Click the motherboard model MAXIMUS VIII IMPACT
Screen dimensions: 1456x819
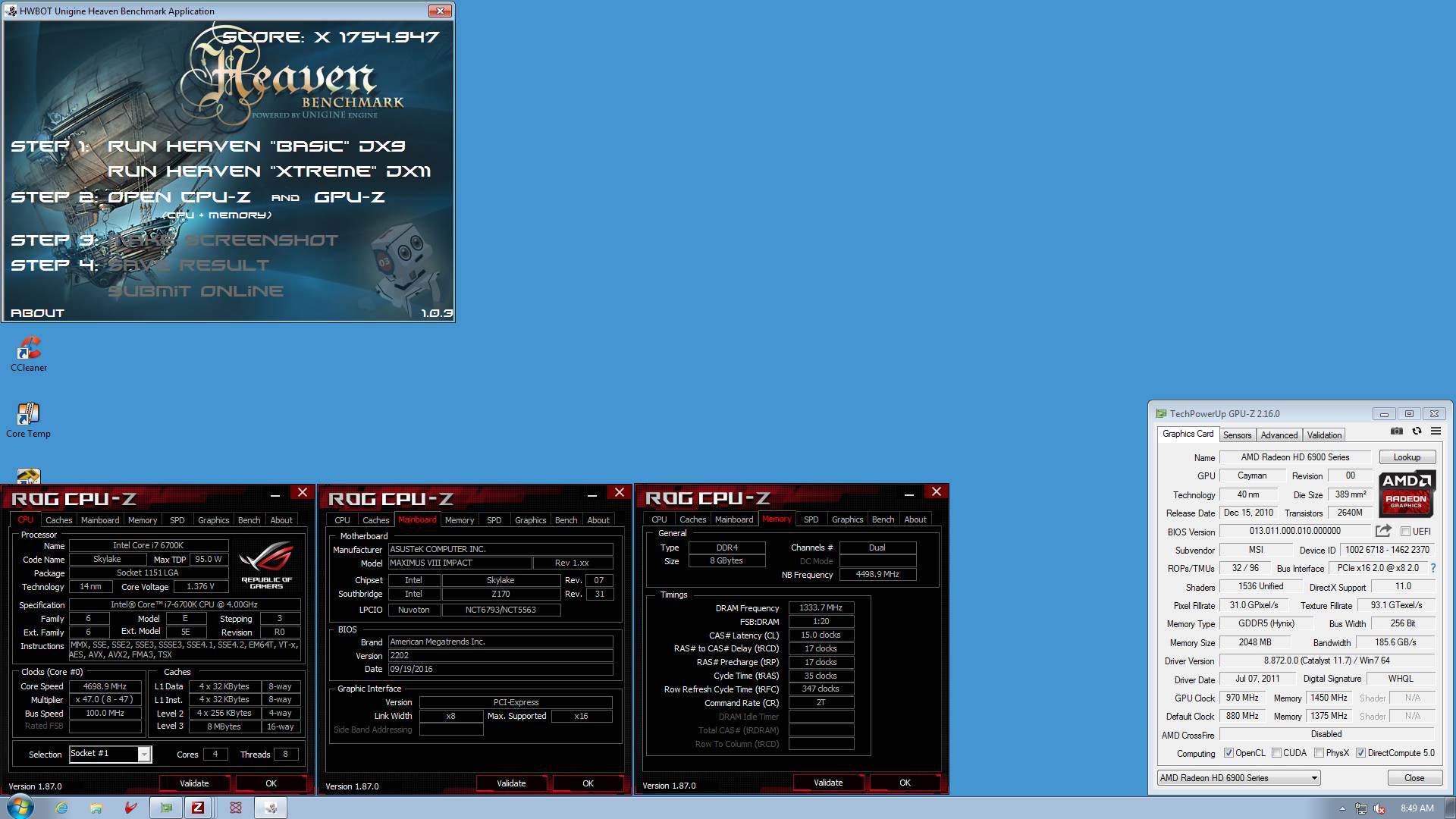[x=460, y=563]
